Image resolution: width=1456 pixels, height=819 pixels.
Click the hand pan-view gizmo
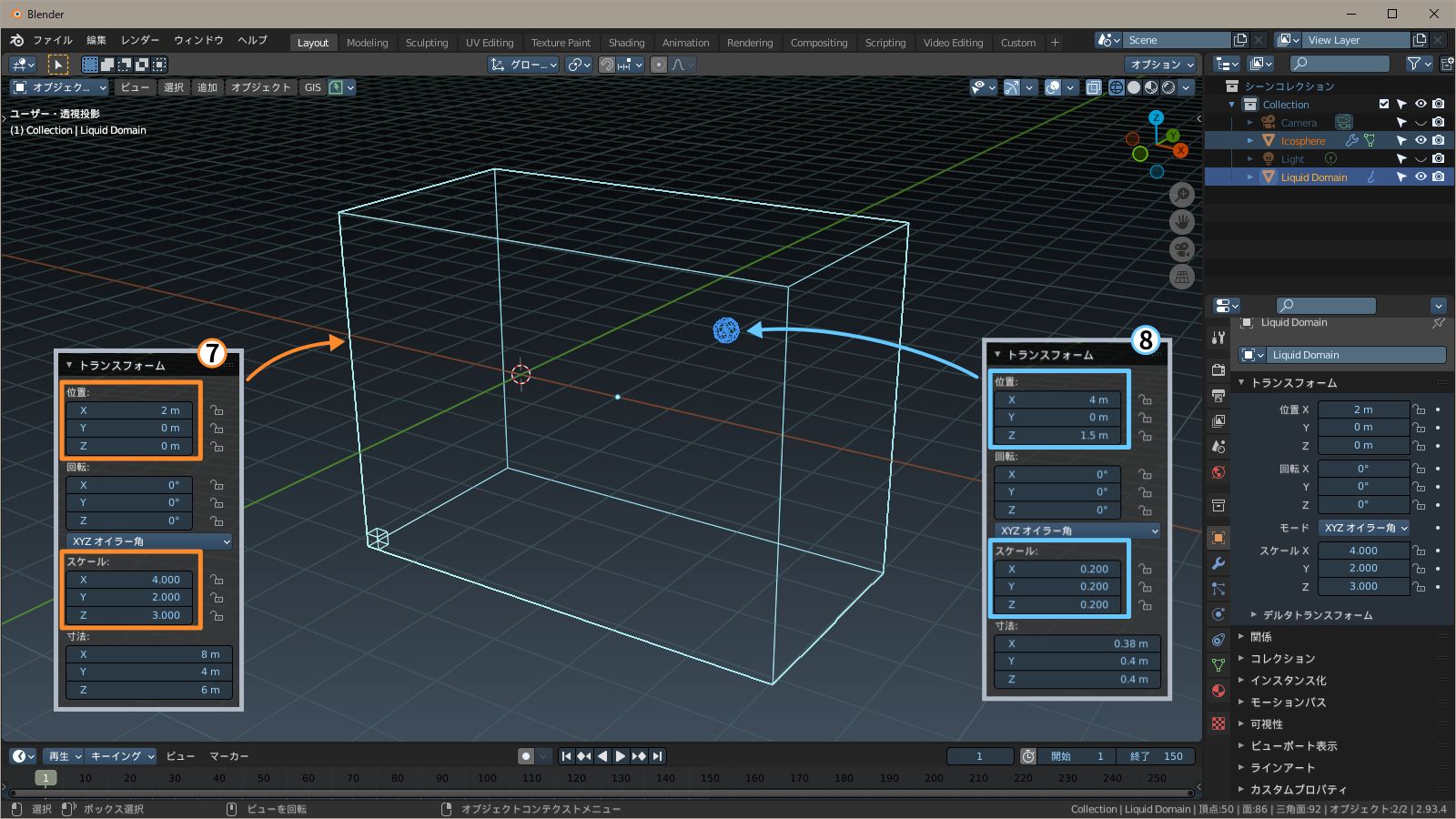pos(1181,222)
